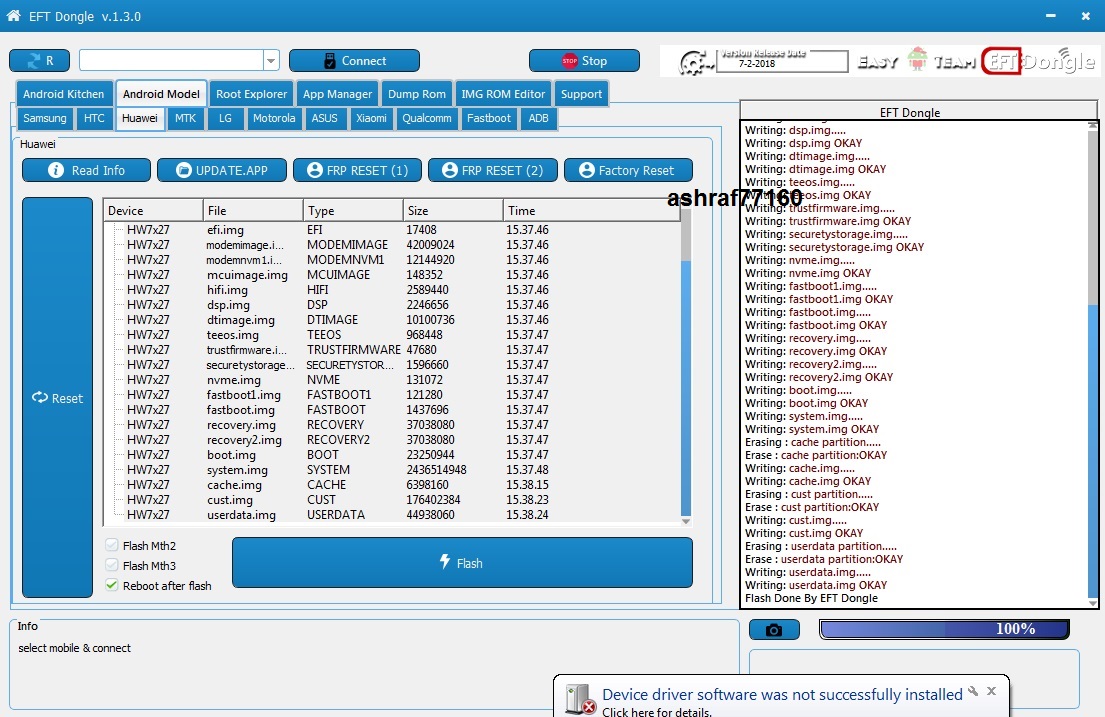Open the Qualcomm tab
Viewport: 1105px width, 717px height.
pos(427,118)
